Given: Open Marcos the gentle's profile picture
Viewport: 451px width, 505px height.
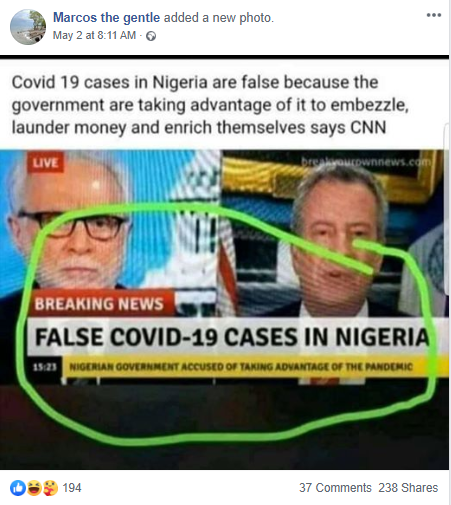Looking at the screenshot, I should (28, 27).
